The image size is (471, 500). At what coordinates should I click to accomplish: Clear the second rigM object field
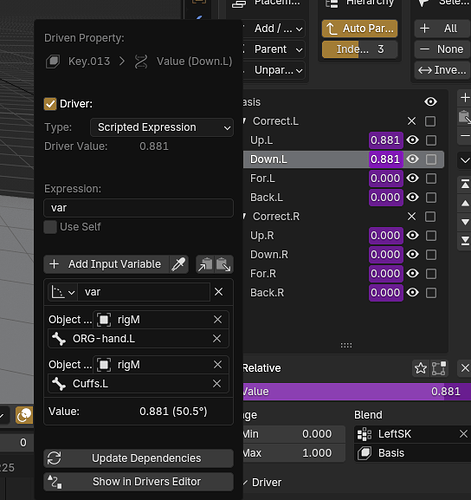[x=218, y=365]
